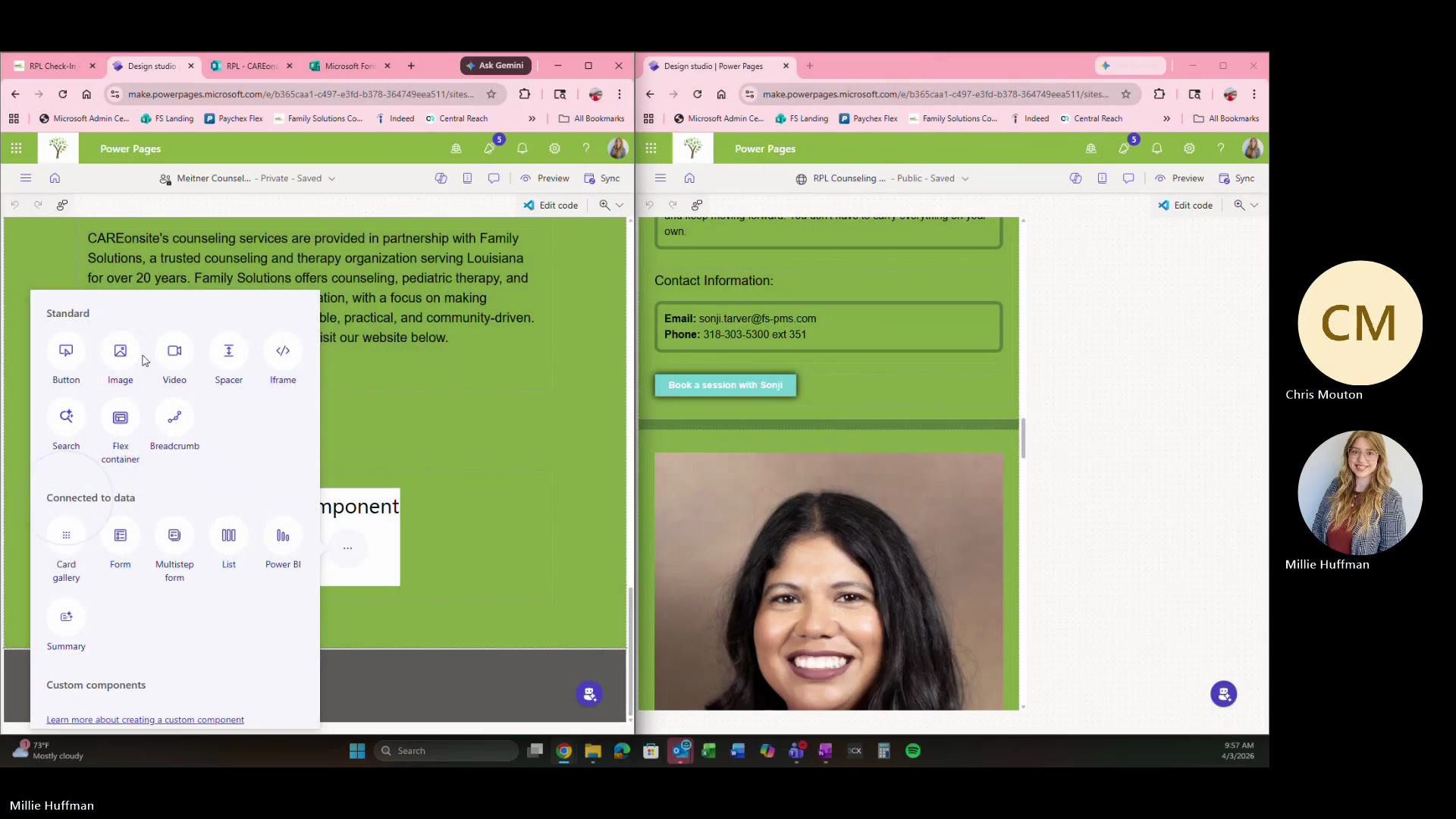Click Sync in left Power Pages window

tap(602, 178)
